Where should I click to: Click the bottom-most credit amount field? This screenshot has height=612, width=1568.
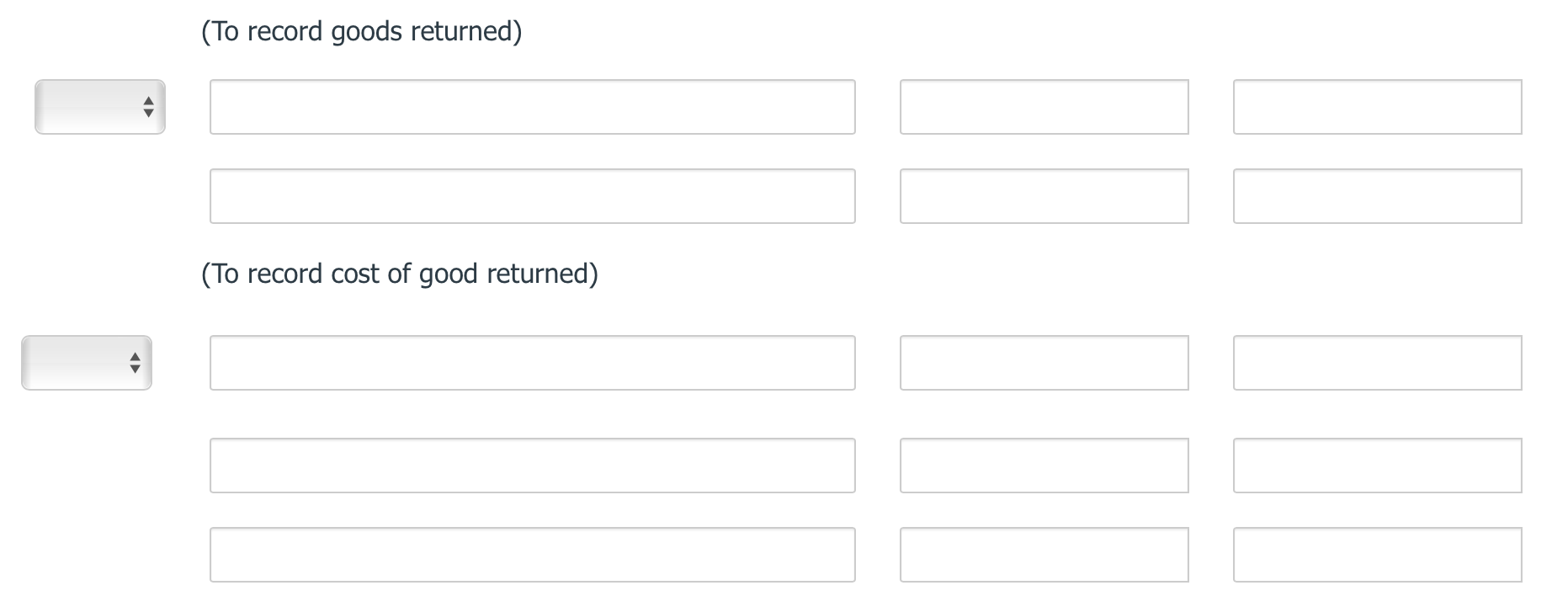(1377, 555)
